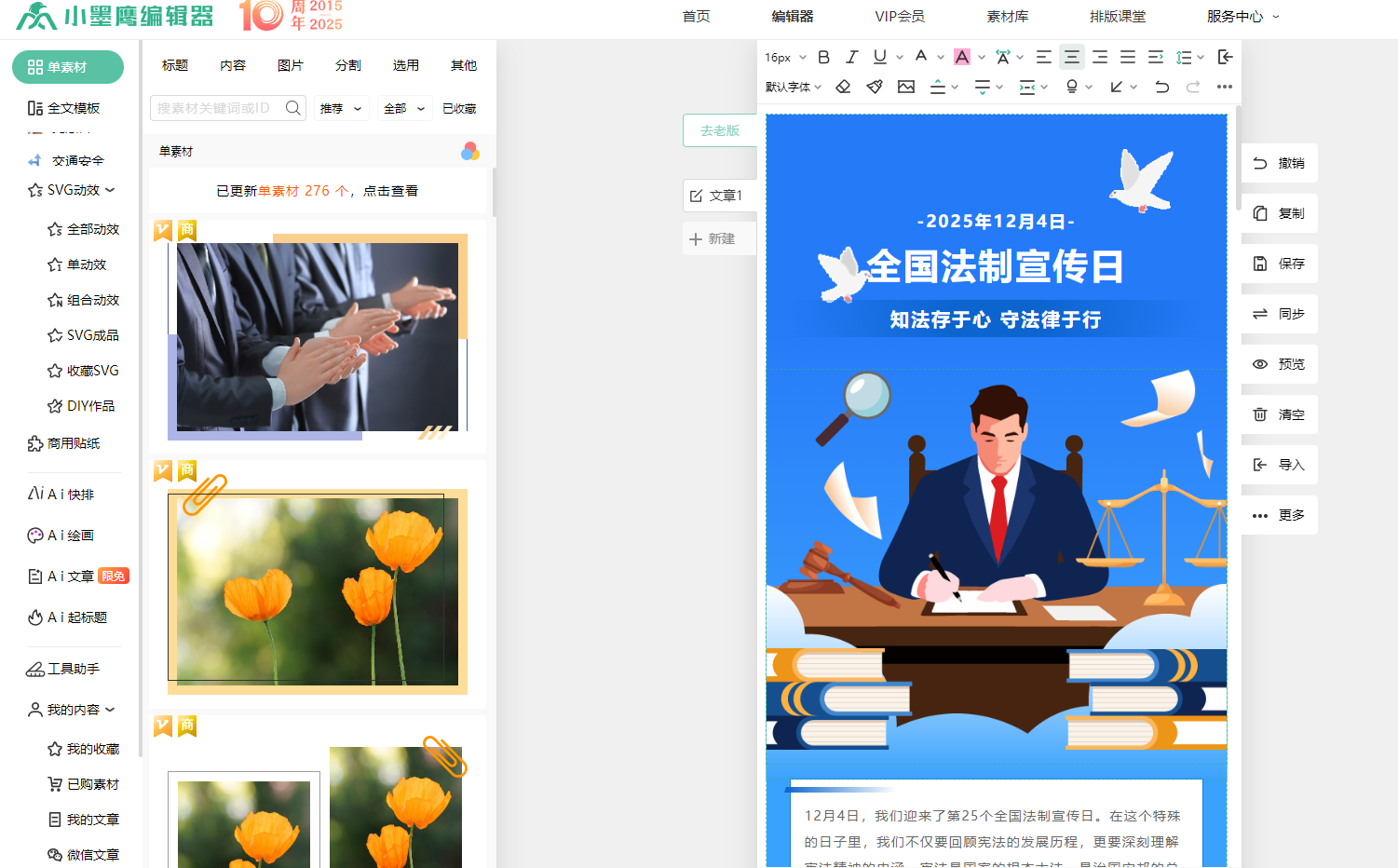Click the preview eye icon
Viewport: 1398px width, 868px height.
1260,364
